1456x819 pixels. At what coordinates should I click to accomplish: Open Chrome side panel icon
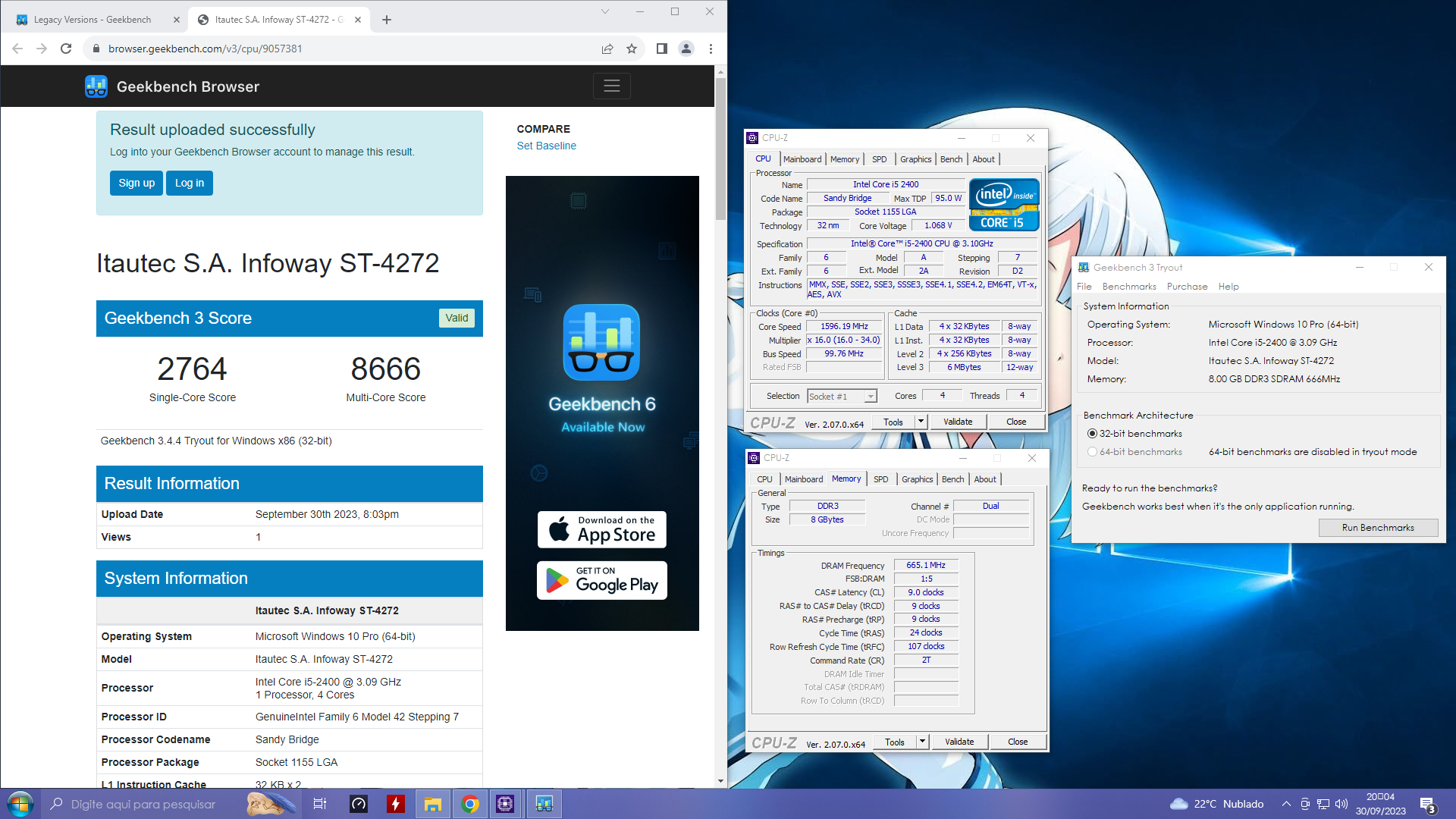coord(661,49)
